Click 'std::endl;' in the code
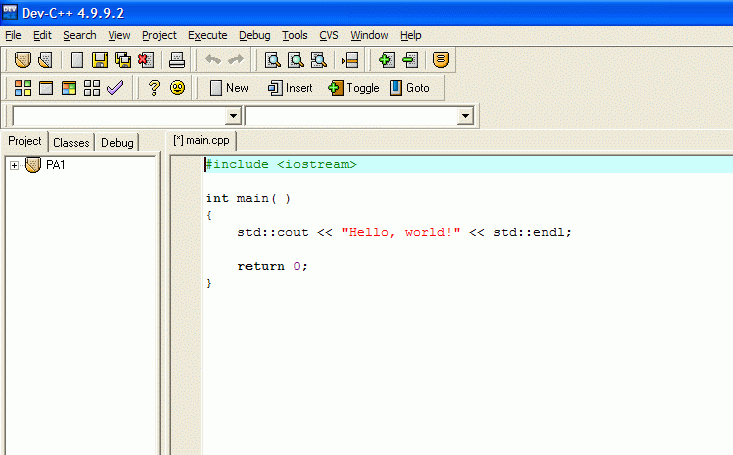The image size is (733, 455). (532, 232)
